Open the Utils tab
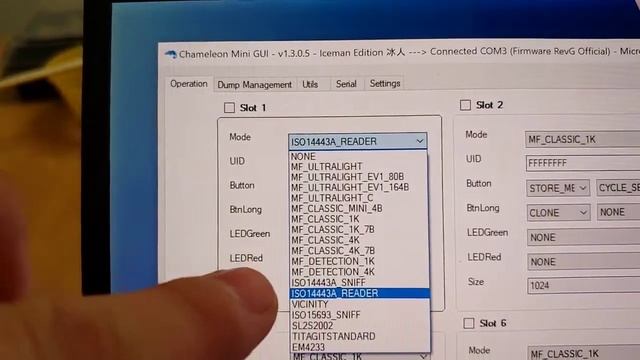Image resolution: width=640 pixels, height=360 pixels. tap(310, 84)
